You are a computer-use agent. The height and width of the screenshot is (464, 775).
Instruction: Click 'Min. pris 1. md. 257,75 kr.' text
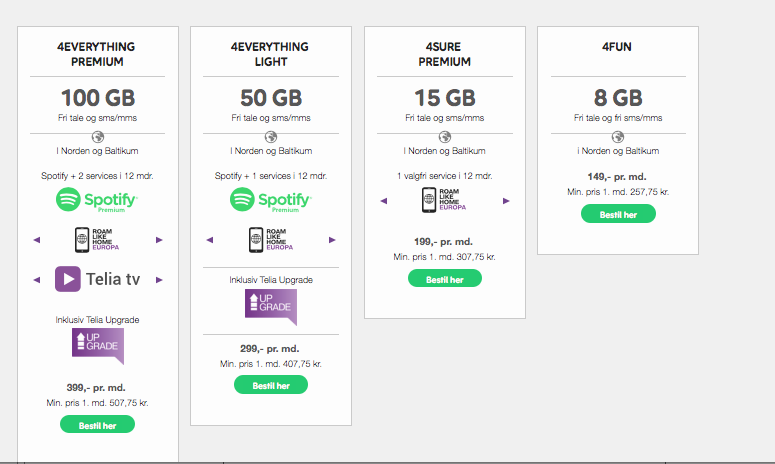(618, 192)
